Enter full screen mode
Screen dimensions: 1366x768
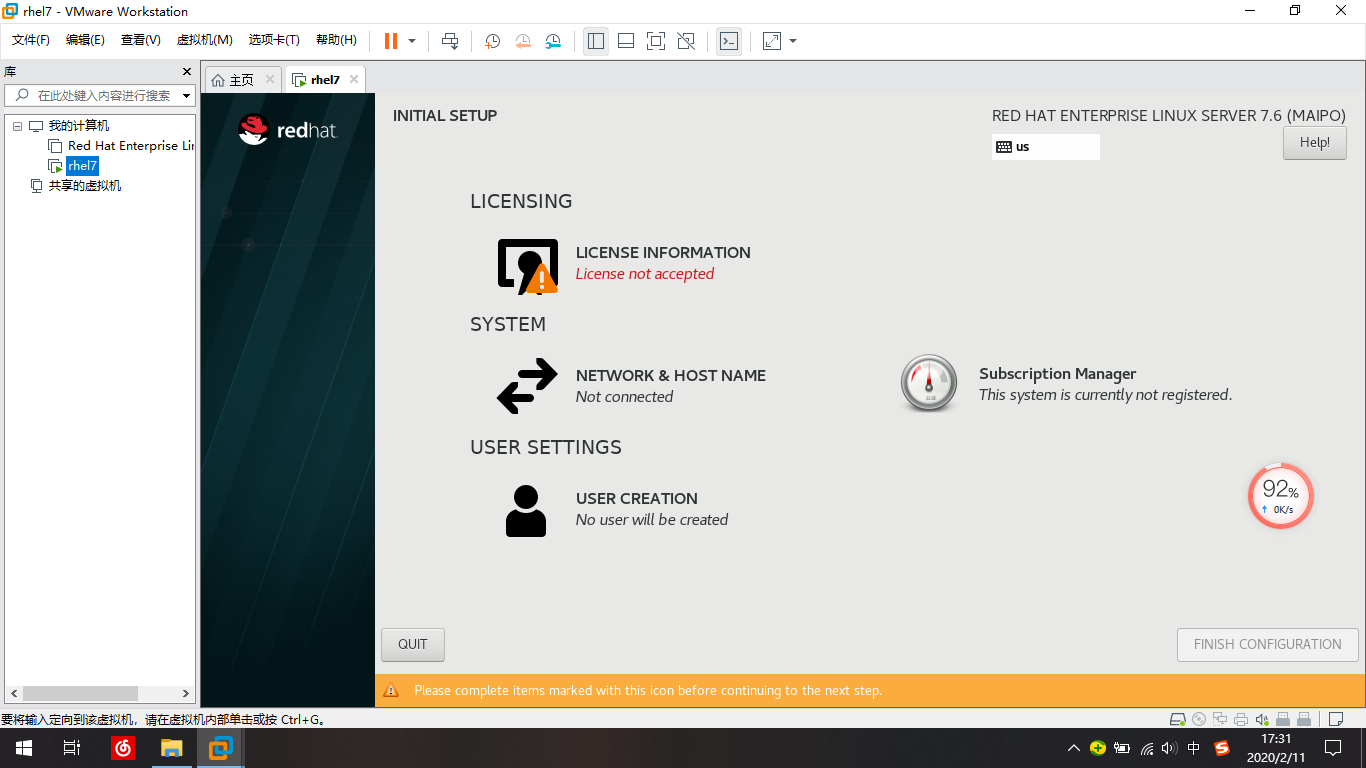coord(656,41)
